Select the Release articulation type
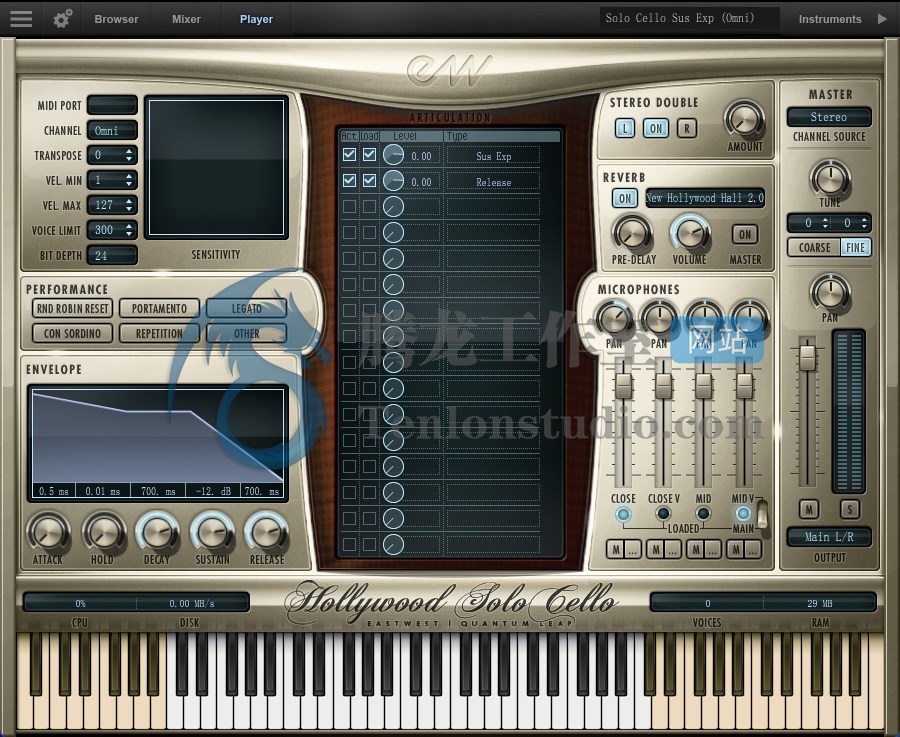The image size is (900, 737). tap(493, 182)
